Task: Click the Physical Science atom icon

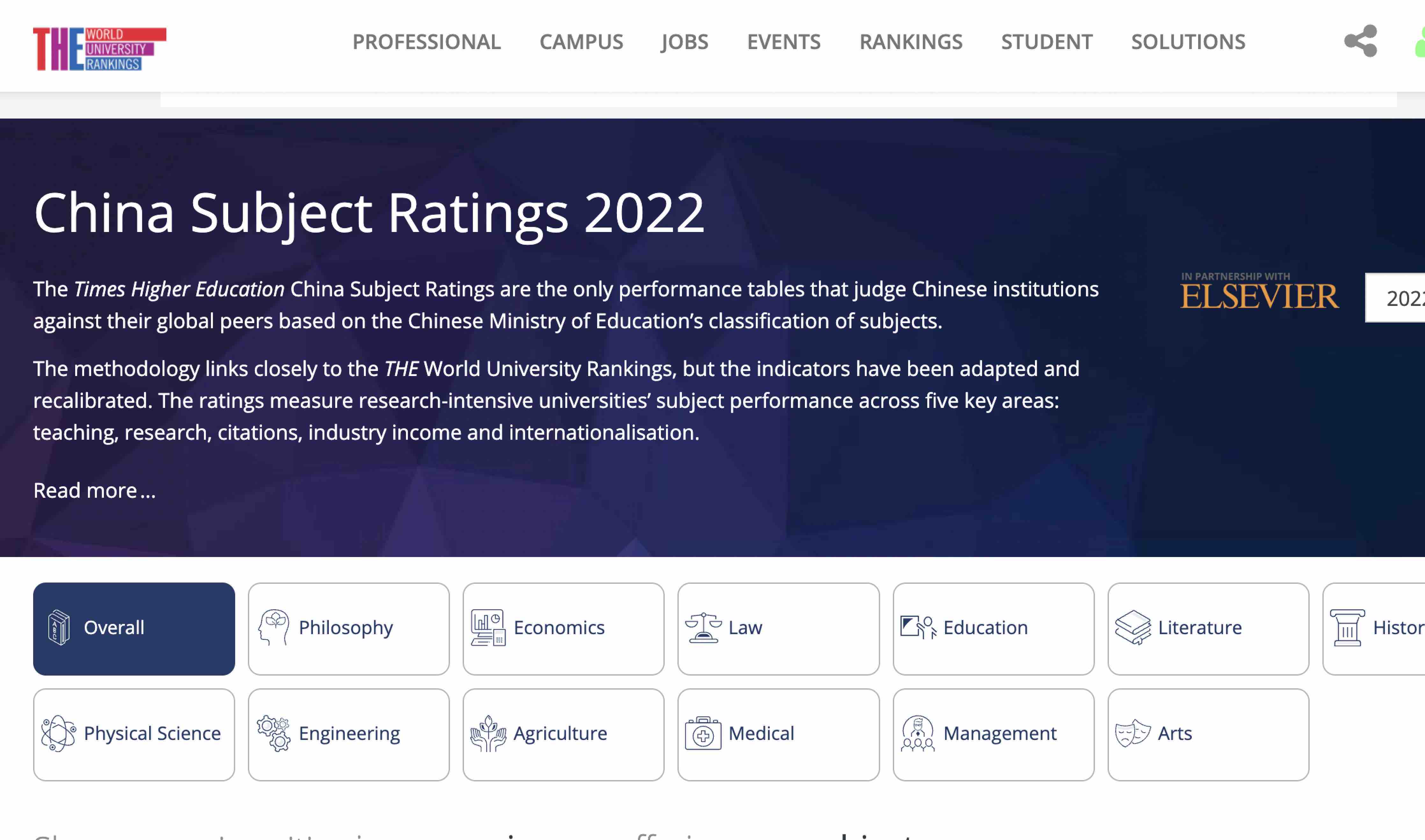Action: tap(58, 734)
